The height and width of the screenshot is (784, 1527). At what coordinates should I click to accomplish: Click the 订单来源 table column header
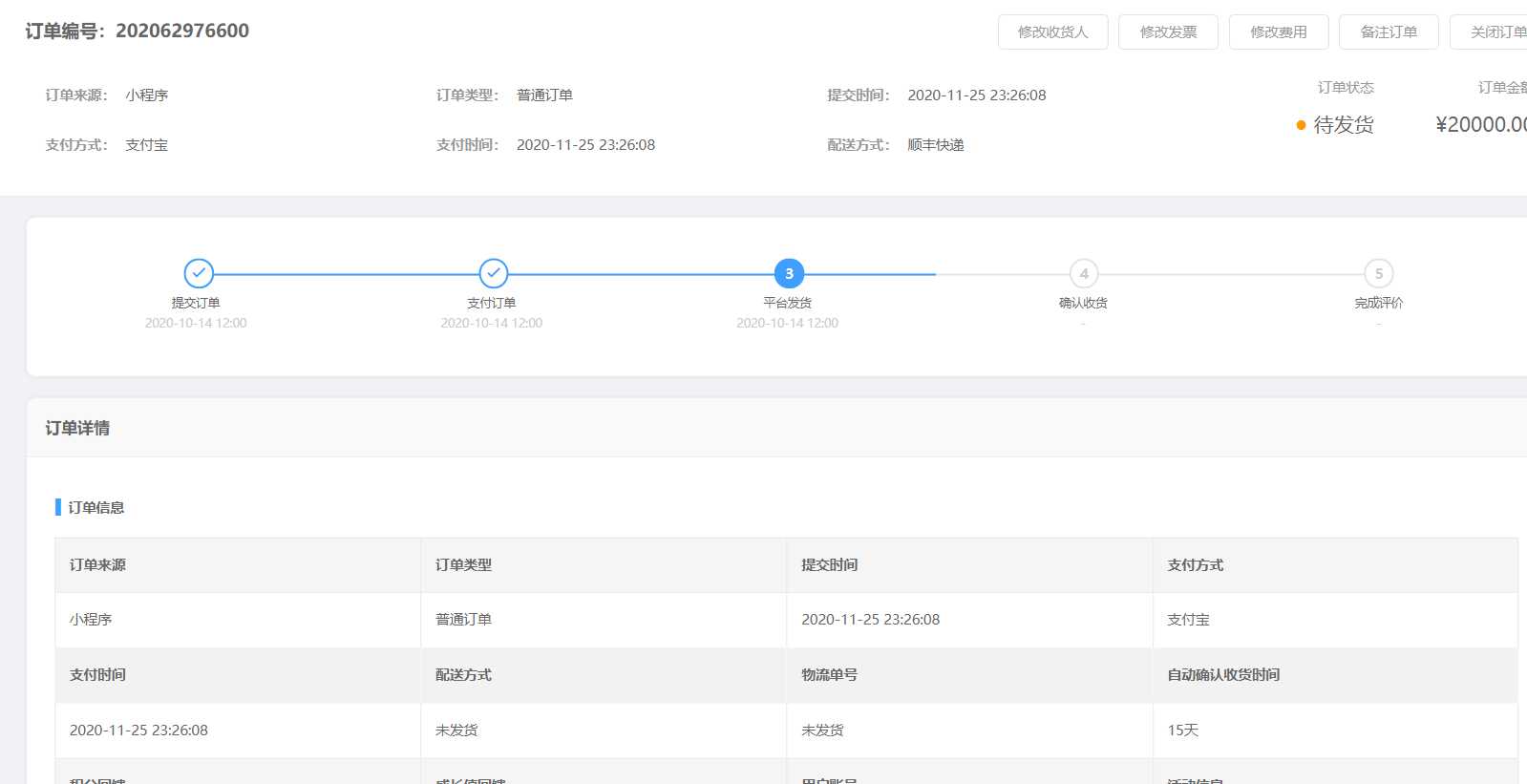coord(97,565)
